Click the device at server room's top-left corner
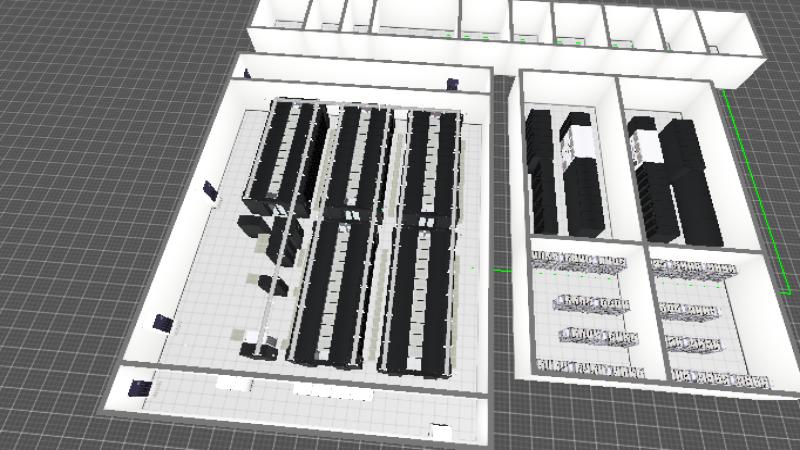Screen dimensions: 800x450 [x=246, y=72]
